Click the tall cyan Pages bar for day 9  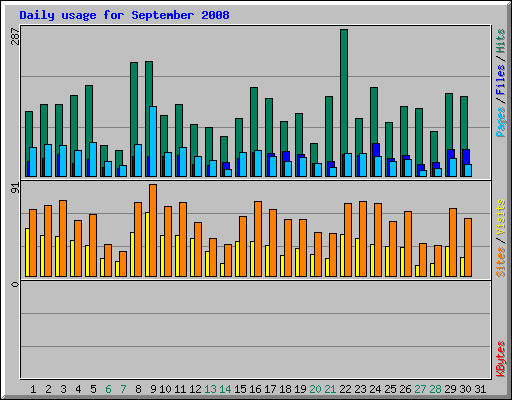tap(153, 141)
